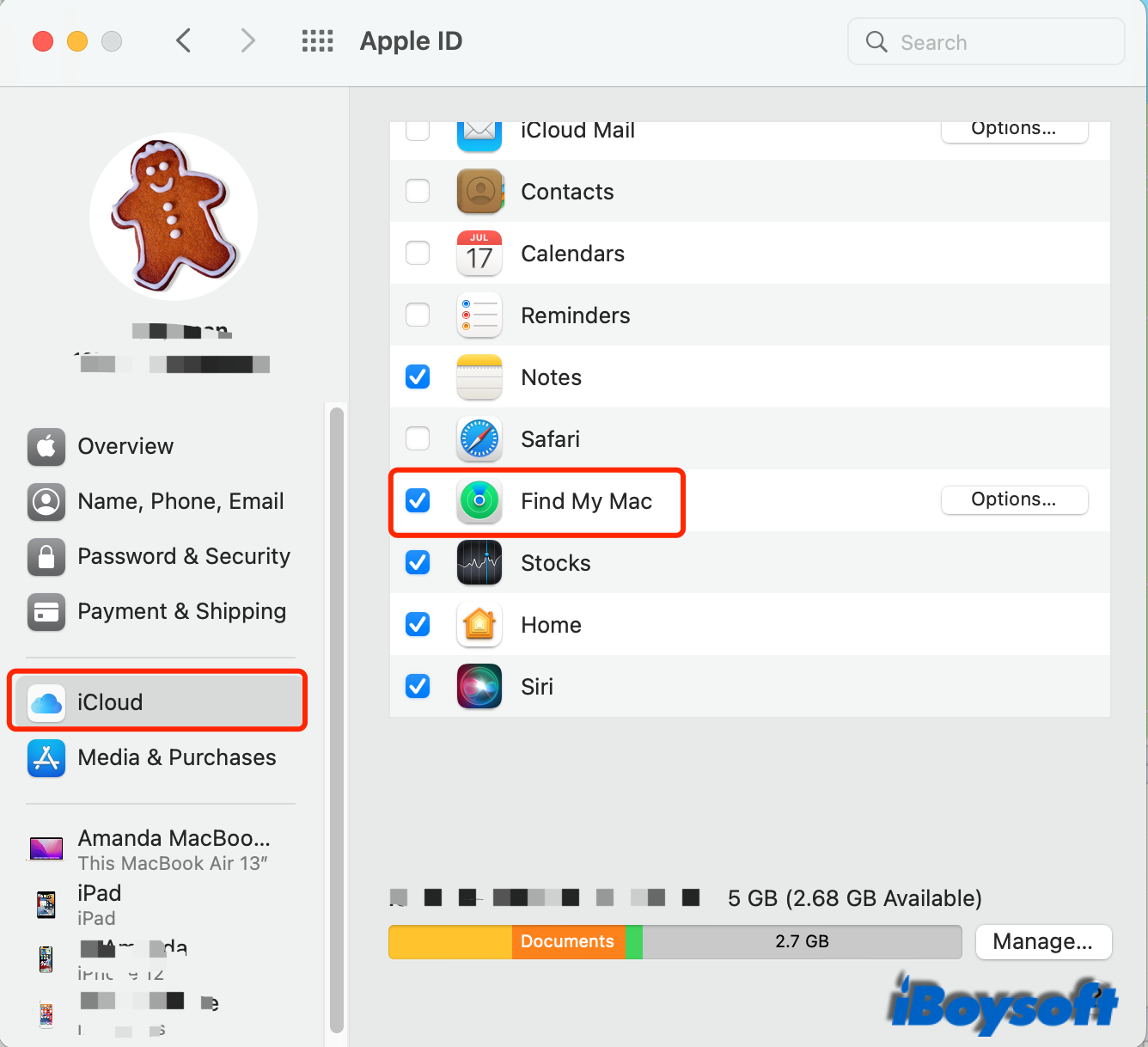Select the Home app icon

click(479, 624)
